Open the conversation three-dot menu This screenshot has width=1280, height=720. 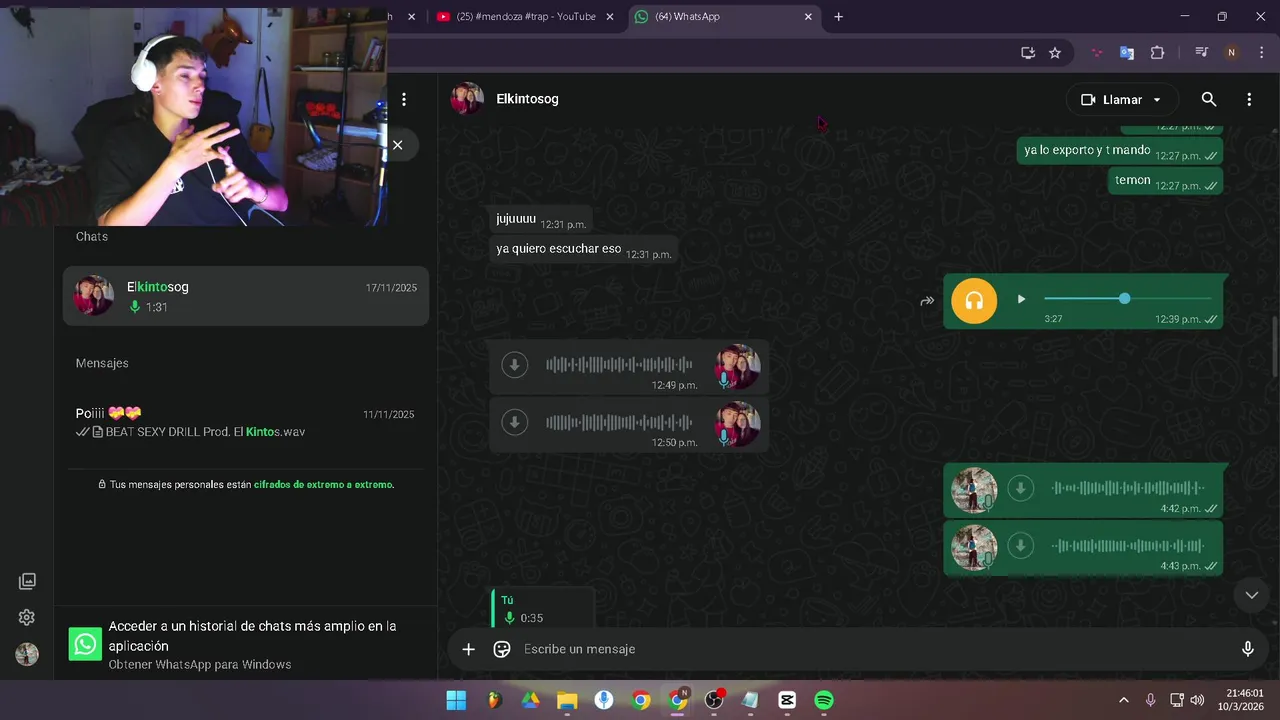[x=1249, y=99]
